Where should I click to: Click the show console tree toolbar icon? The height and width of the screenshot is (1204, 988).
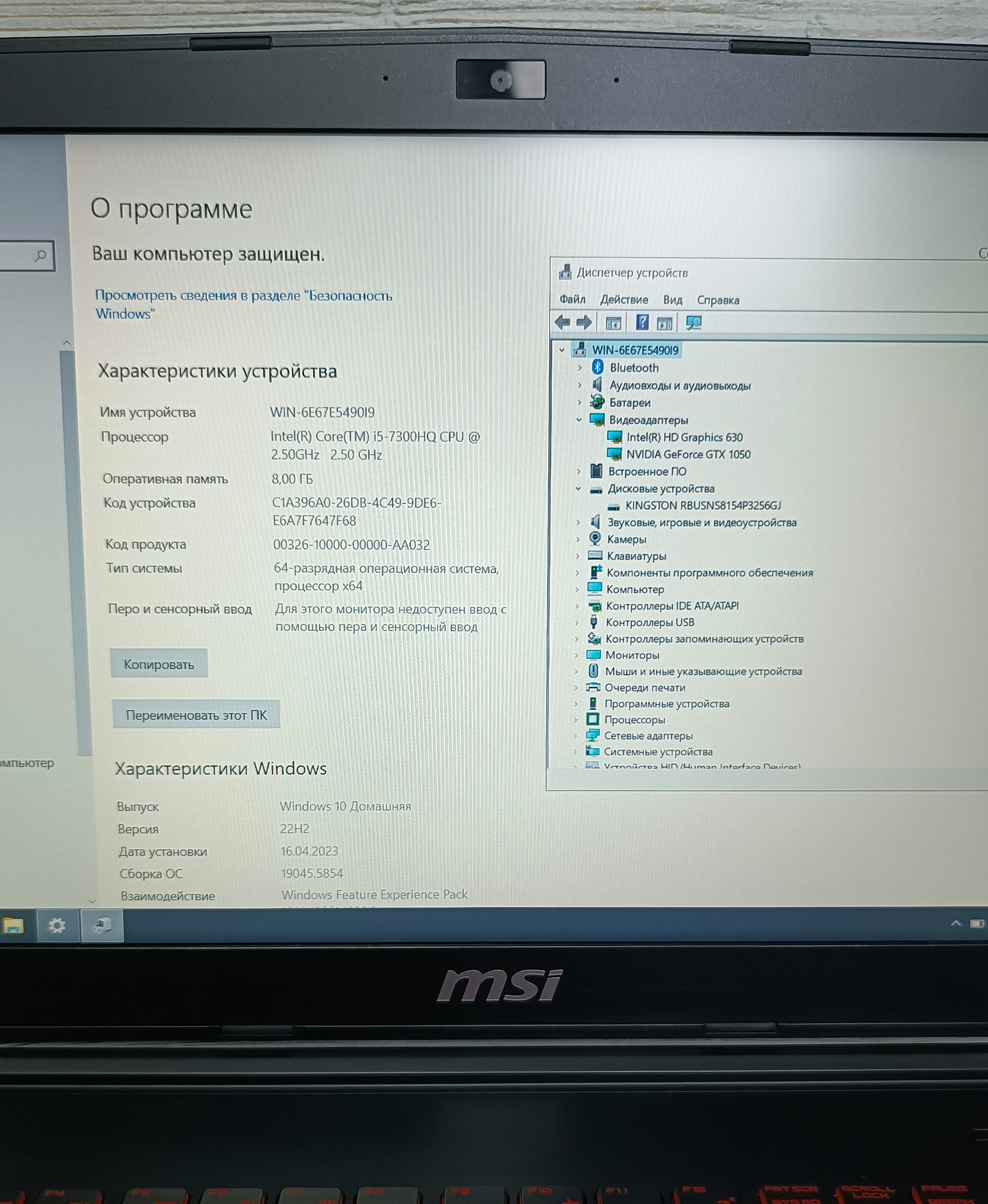[x=613, y=323]
